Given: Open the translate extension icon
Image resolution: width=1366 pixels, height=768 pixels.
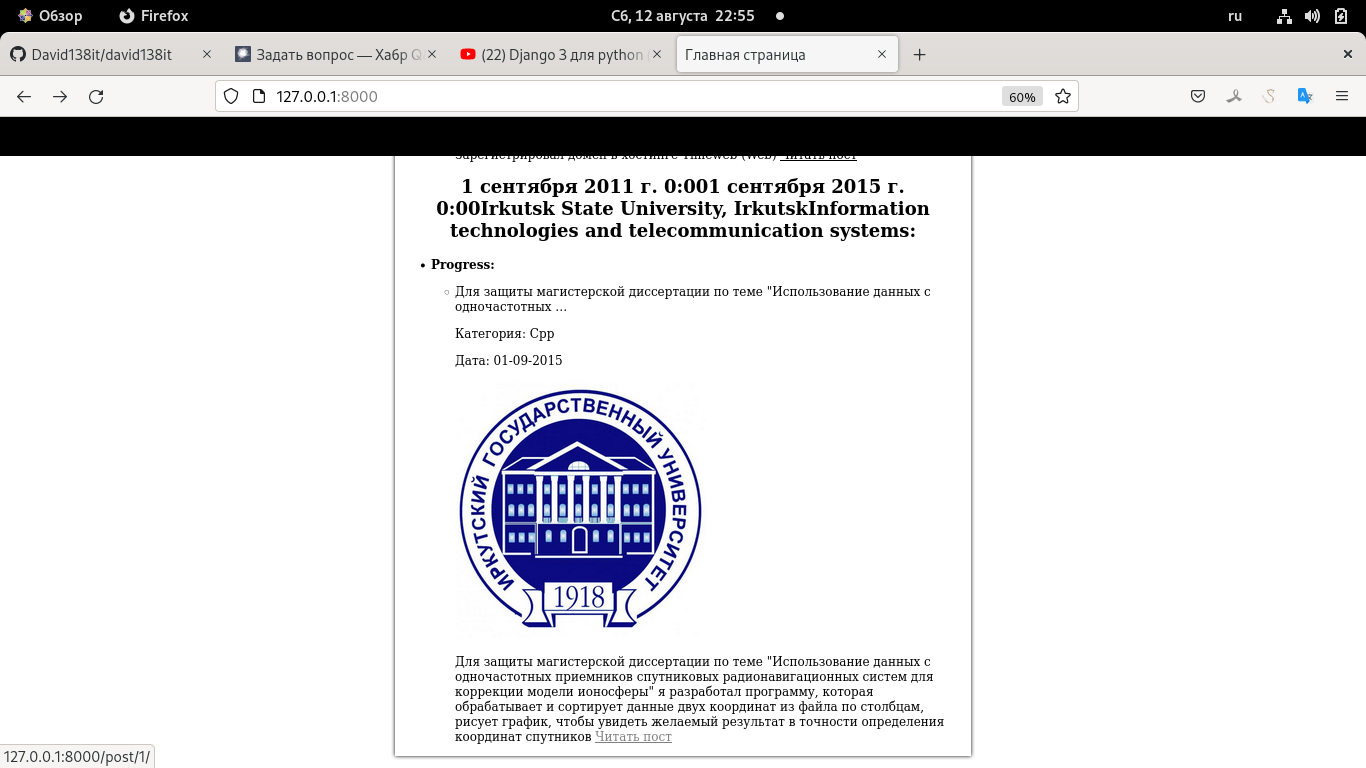Looking at the screenshot, I should point(1305,96).
